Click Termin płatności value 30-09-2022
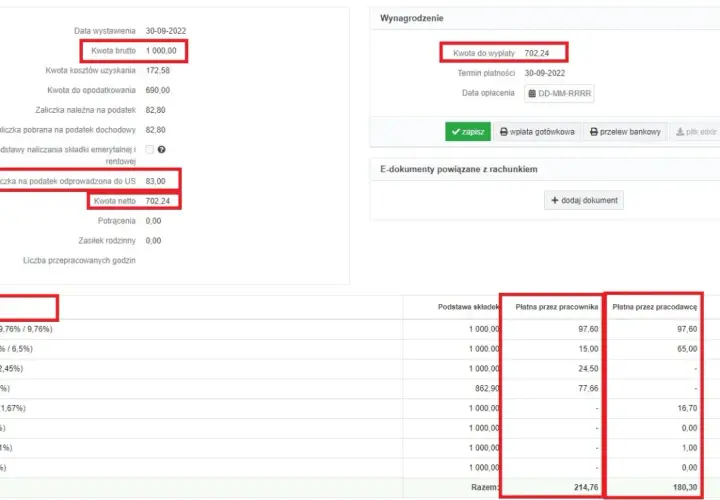This screenshot has height=500, width=720. 545,73
